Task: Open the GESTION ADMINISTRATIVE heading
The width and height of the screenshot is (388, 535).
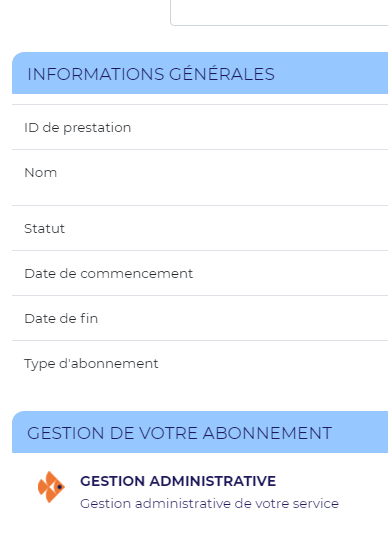Action: 178,481
